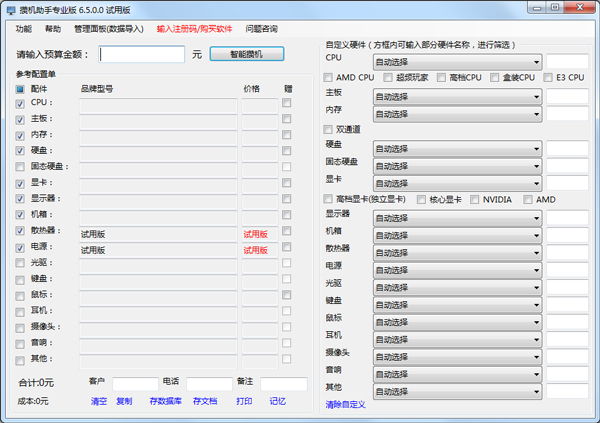This screenshot has height=423, width=600.
Task: Enable the 固态硬盘 component checkbox
Action: 20,167
